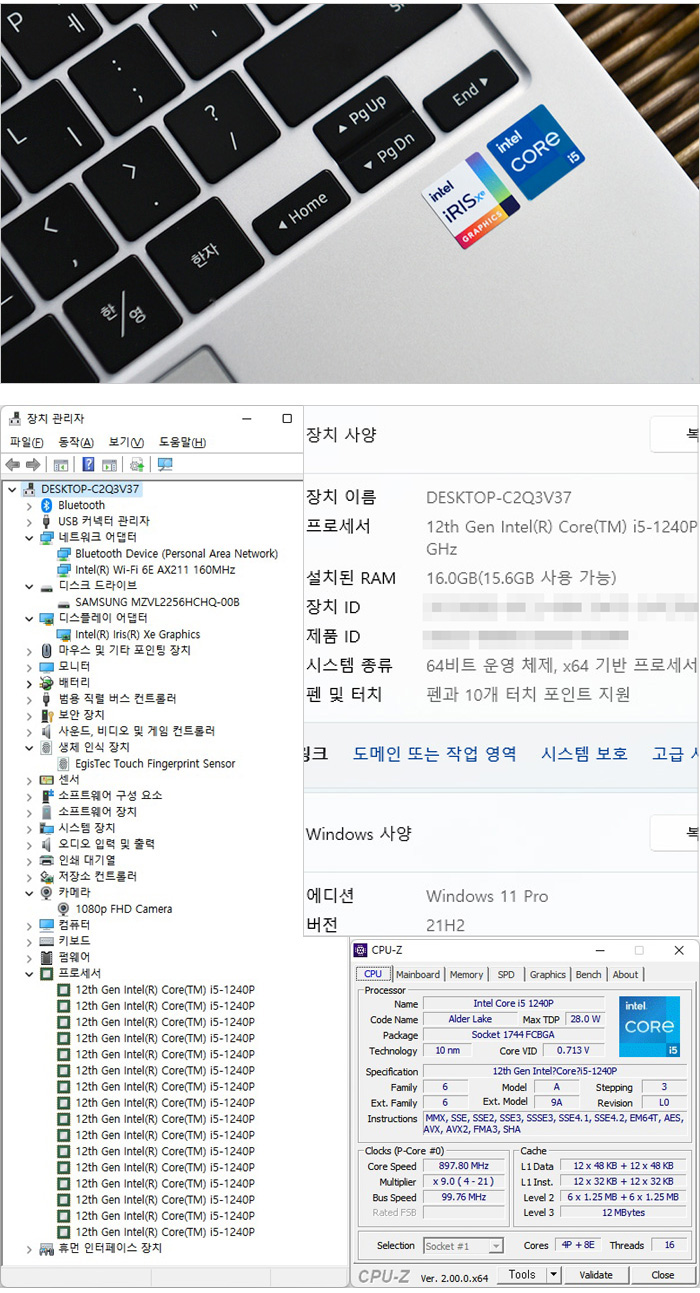
Task: Open the Tools dropdown arrow in CPU-Z
Action: pyautogui.click(x=554, y=1275)
